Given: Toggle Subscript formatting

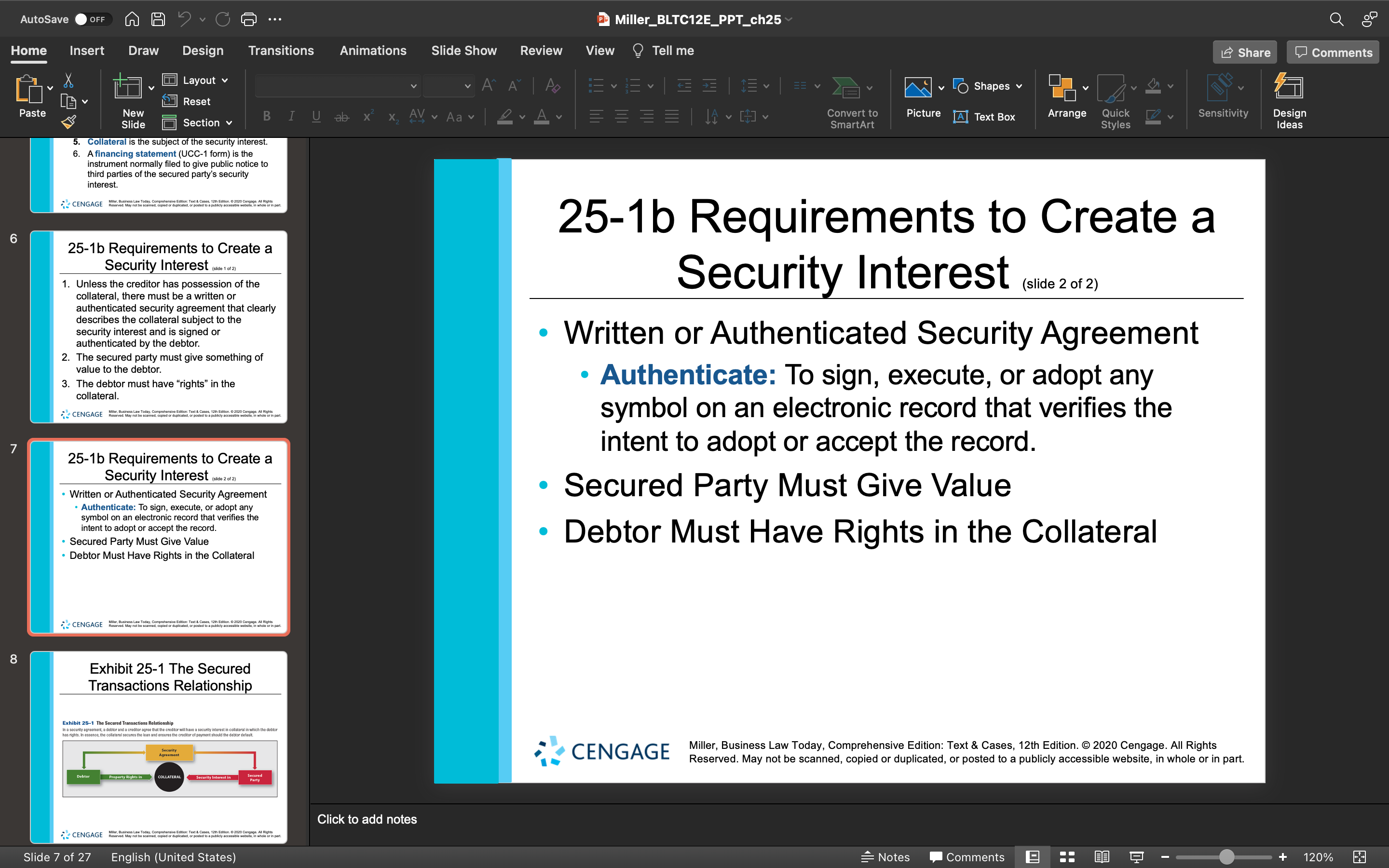Looking at the screenshot, I should pos(393,117).
